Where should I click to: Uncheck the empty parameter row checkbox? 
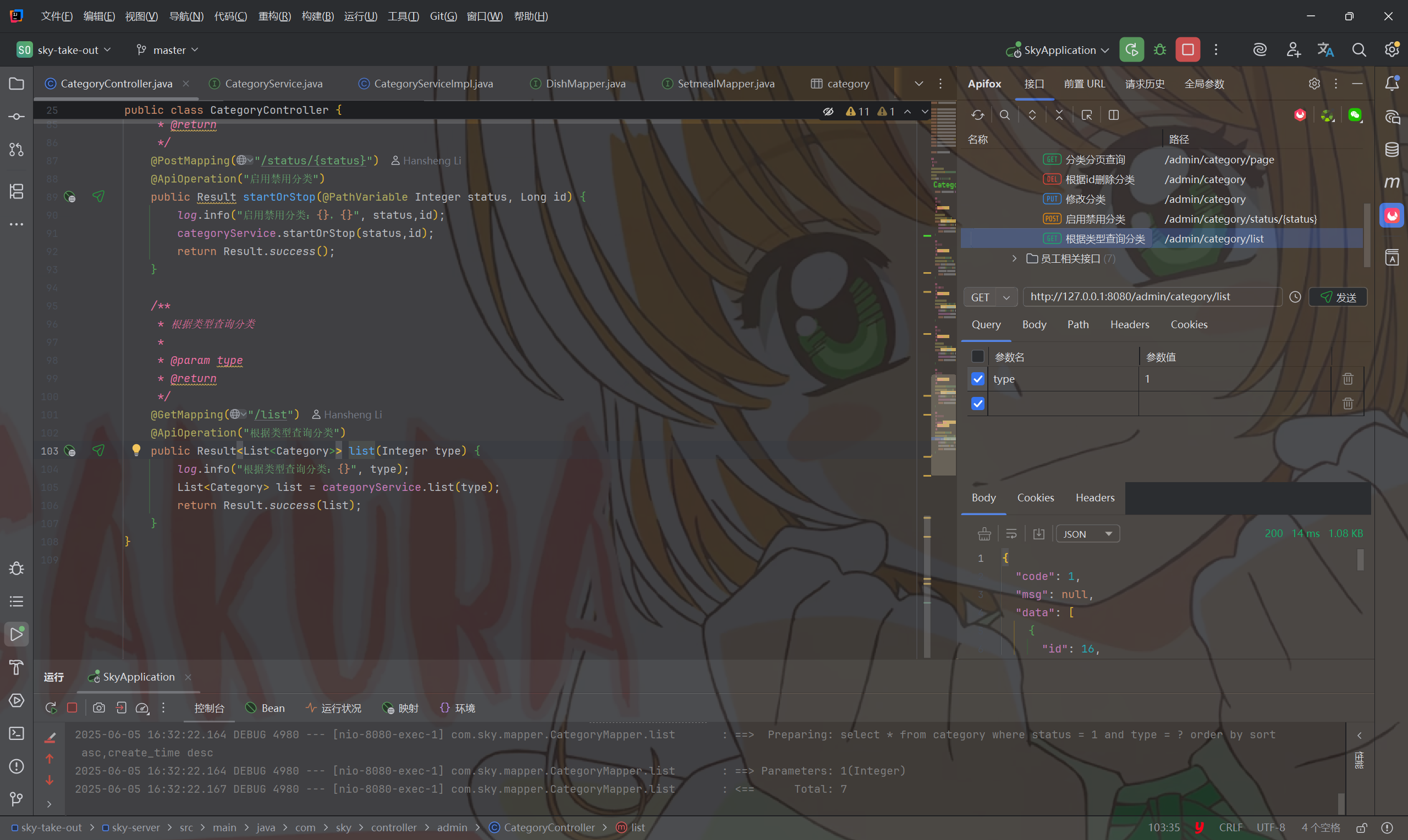(x=978, y=404)
